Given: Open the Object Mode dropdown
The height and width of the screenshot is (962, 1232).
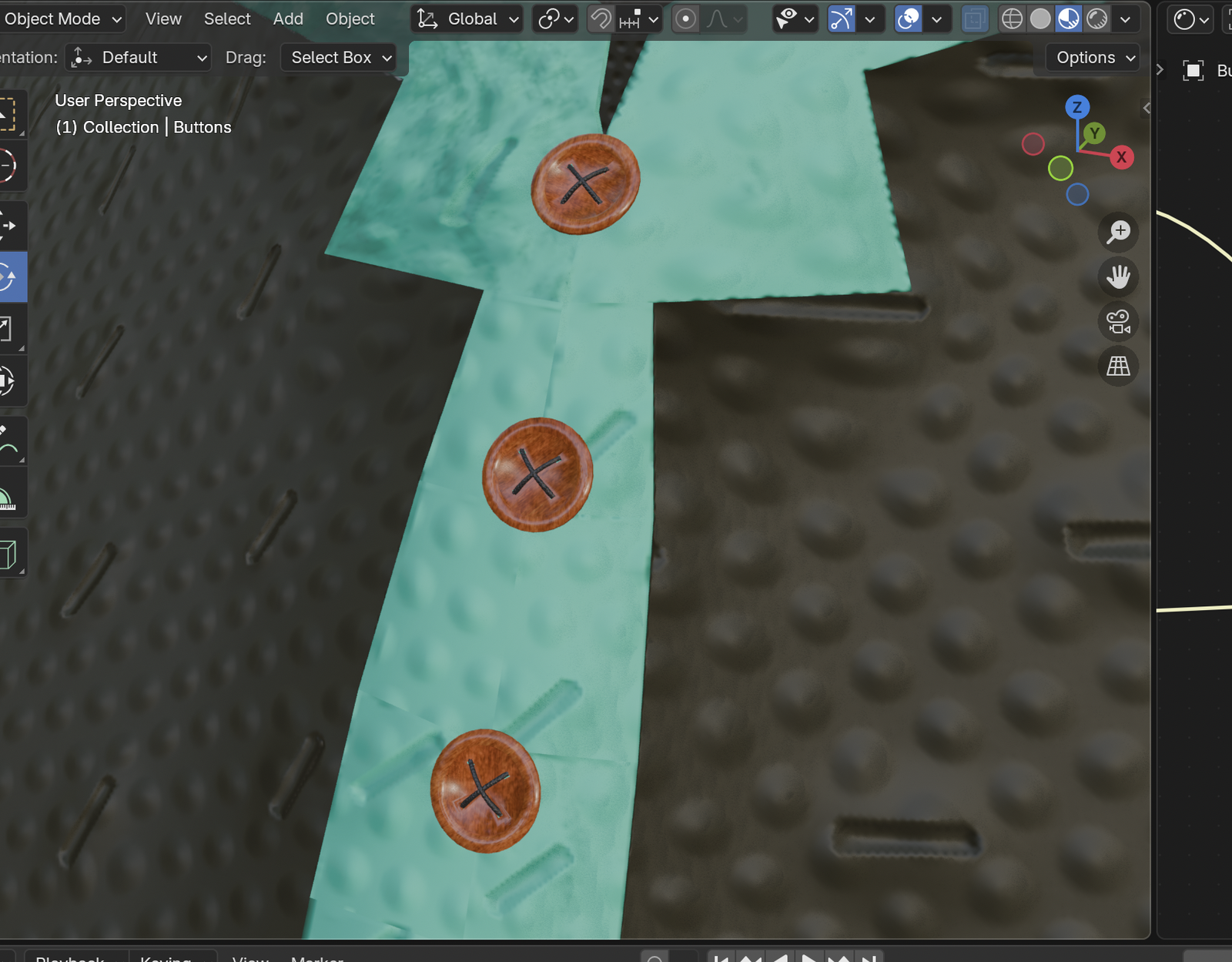Looking at the screenshot, I should click(62, 19).
